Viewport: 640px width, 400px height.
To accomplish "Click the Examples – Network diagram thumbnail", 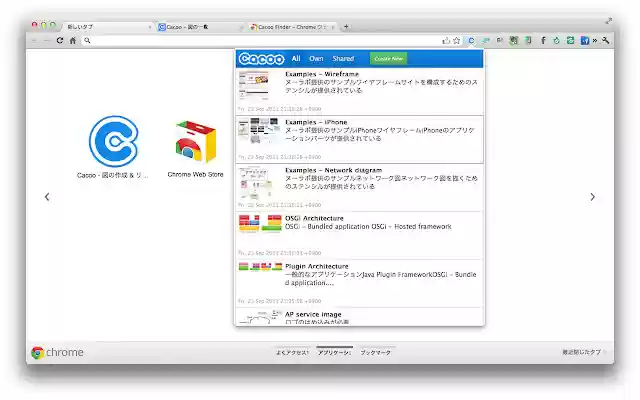I will point(256,183).
